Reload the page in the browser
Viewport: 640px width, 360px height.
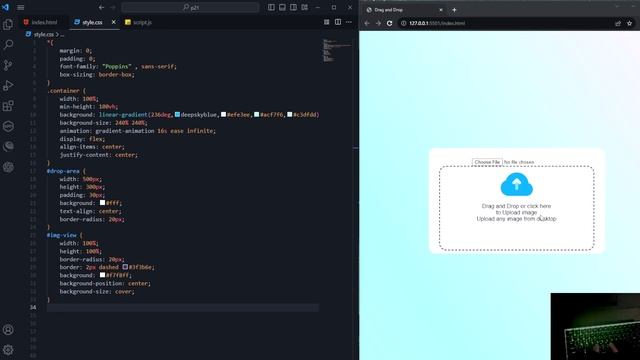[389, 23]
